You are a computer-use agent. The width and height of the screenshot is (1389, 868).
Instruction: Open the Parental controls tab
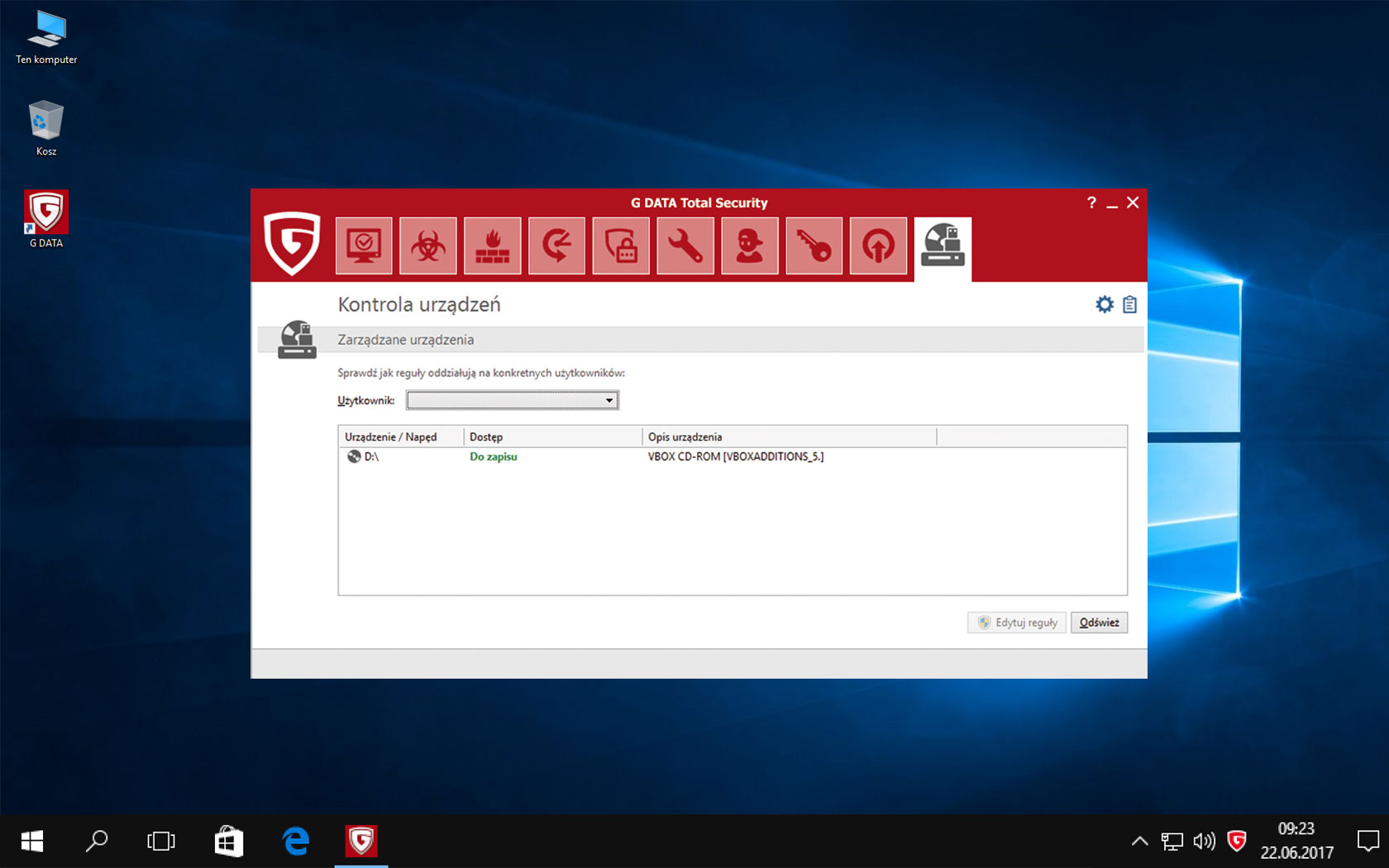tap(750, 246)
